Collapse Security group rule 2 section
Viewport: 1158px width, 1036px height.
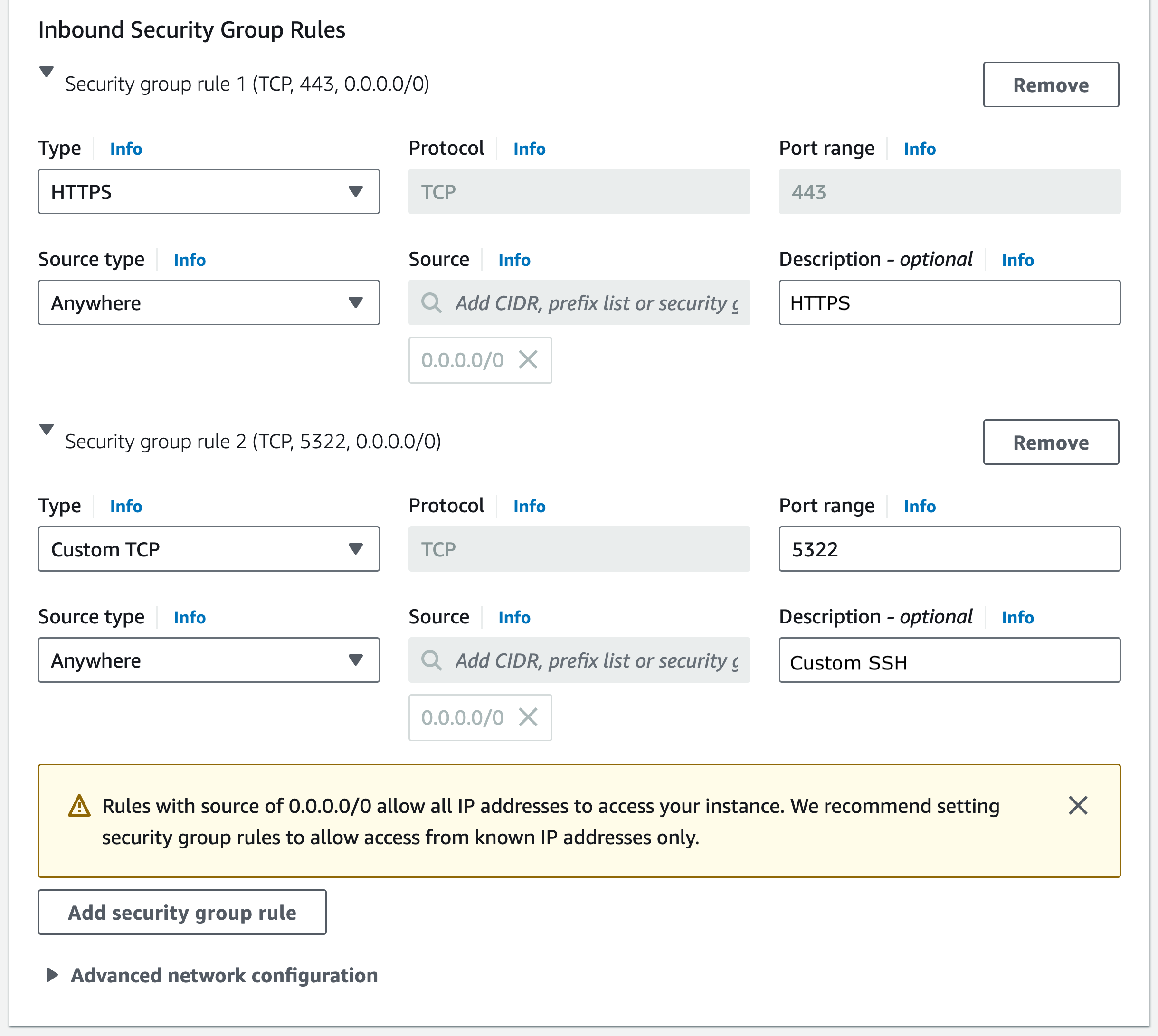[x=47, y=429]
